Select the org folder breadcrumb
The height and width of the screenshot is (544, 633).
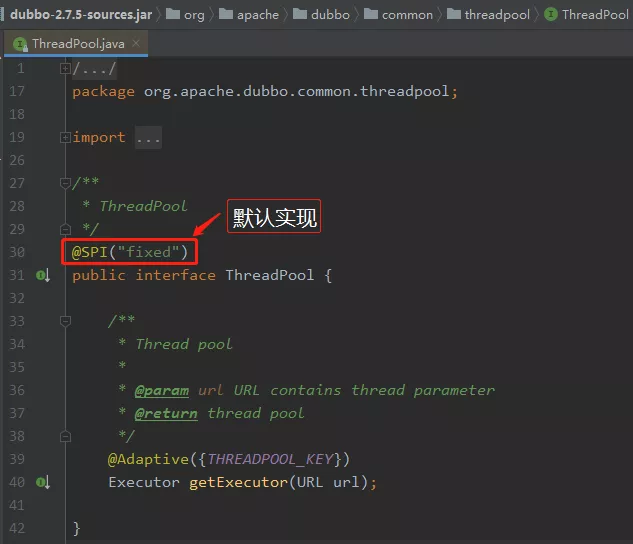(185, 15)
